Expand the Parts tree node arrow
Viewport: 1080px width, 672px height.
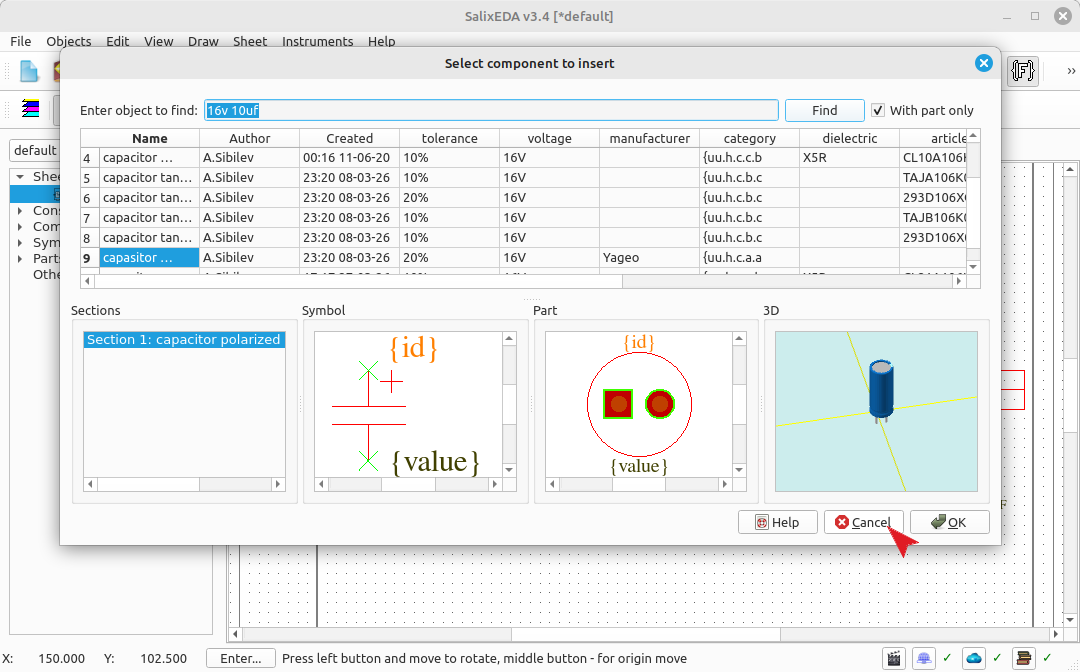20,259
